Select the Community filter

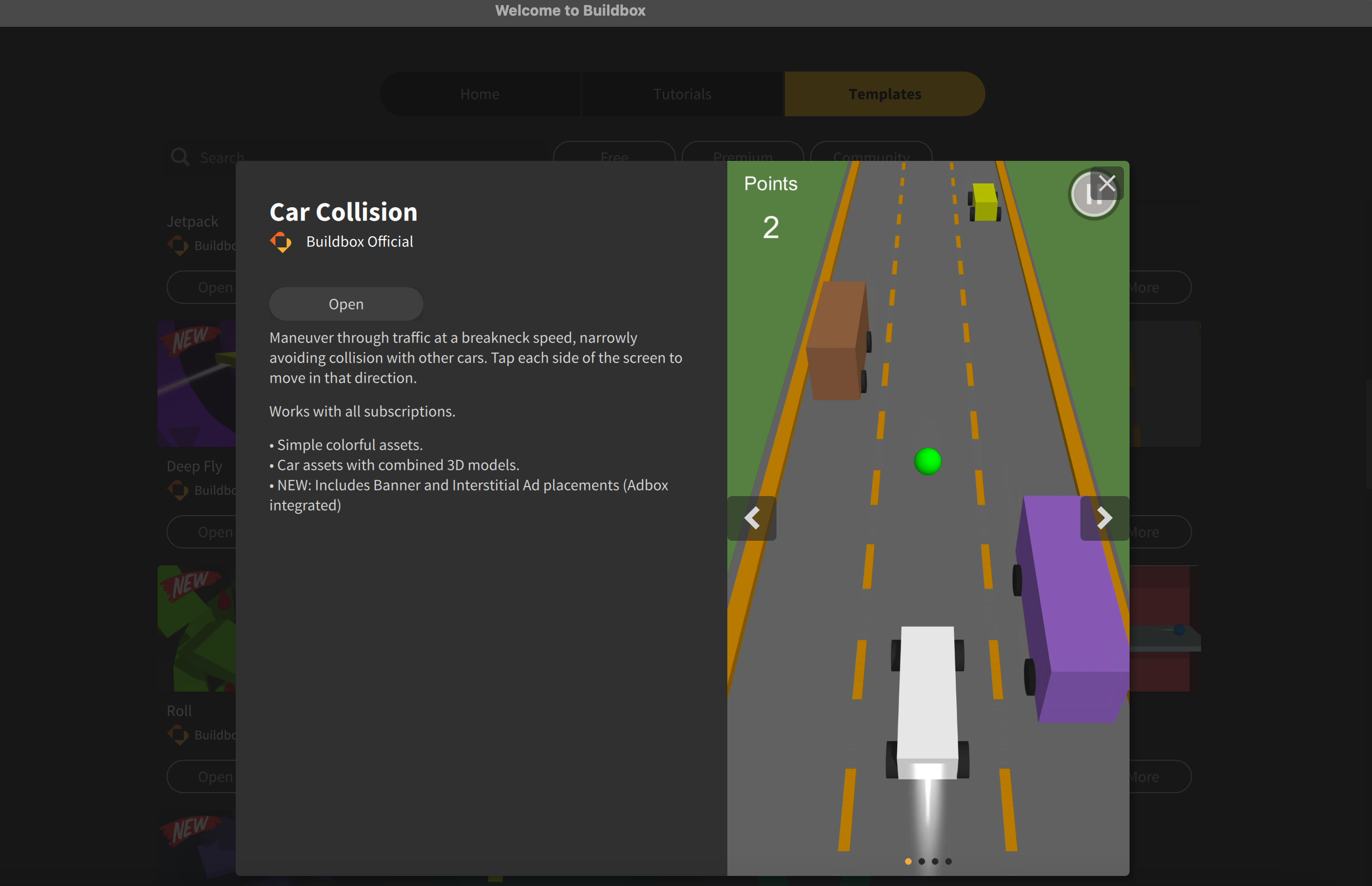[871, 152]
